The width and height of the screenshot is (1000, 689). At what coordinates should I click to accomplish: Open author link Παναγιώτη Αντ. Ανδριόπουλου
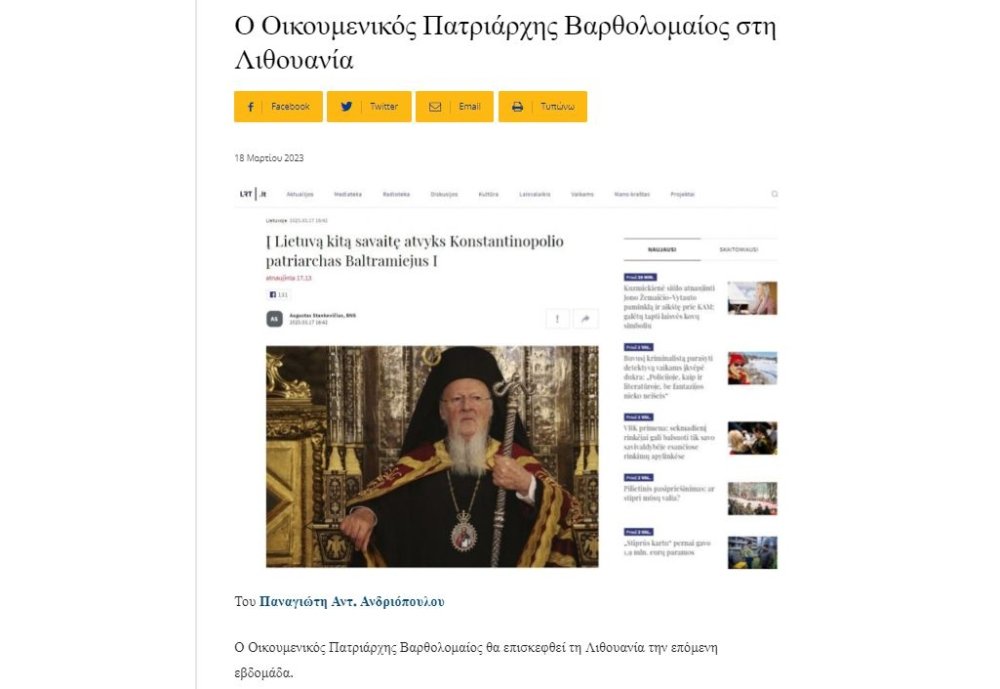352,602
